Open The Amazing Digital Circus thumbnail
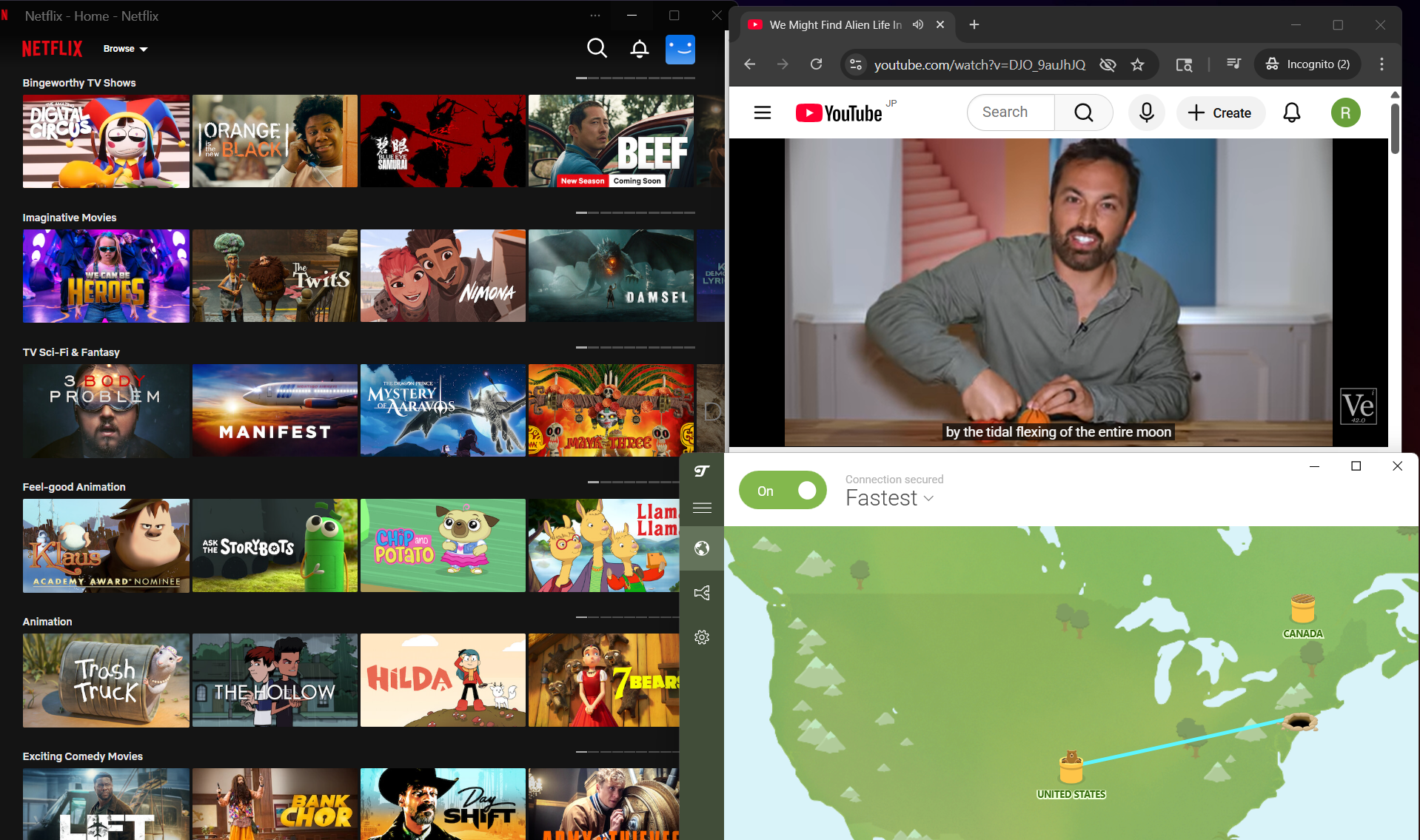The height and width of the screenshot is (840, 1420). tap(106, 141)
